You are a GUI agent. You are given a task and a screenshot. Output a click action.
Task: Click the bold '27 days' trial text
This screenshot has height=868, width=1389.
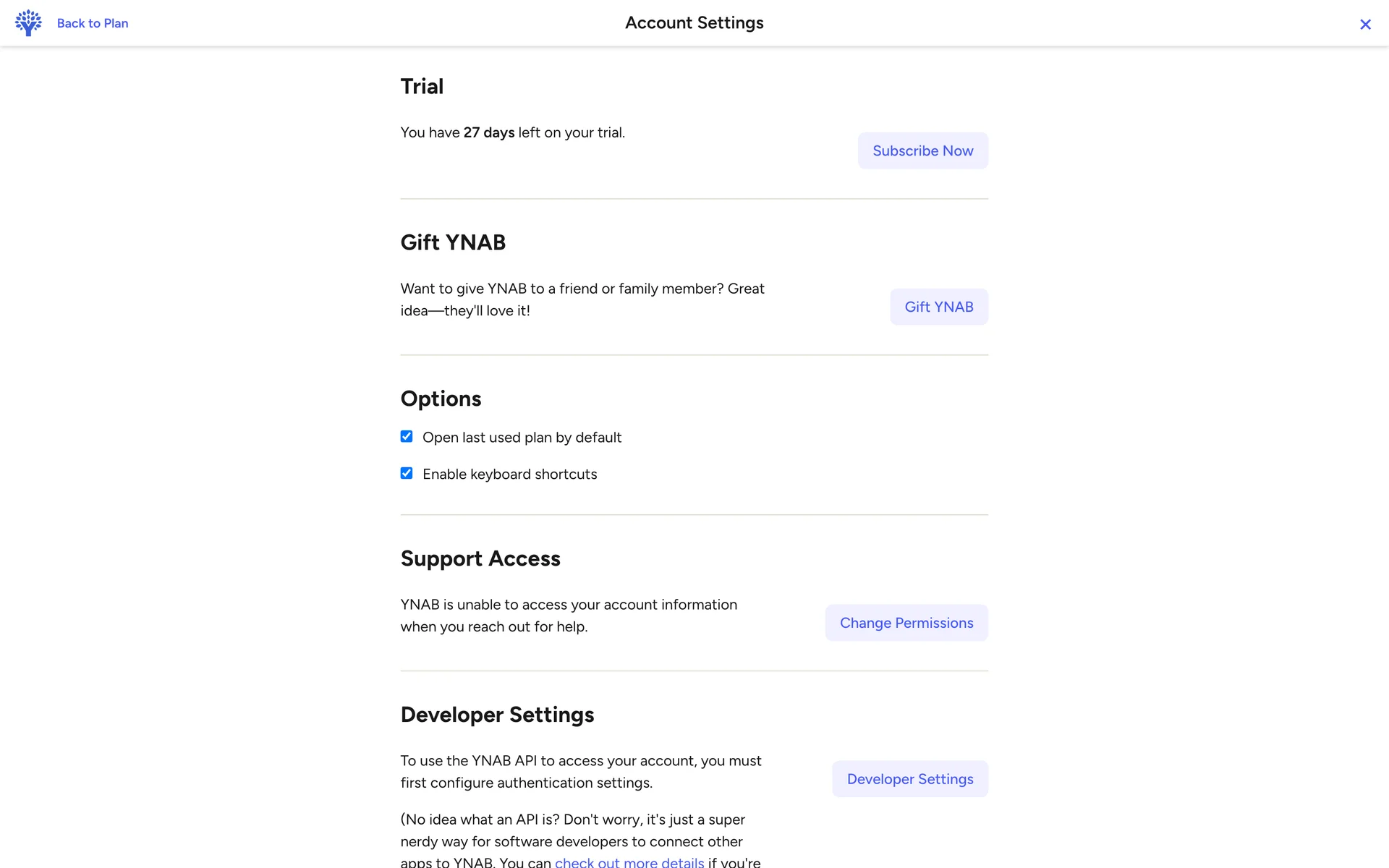click(489, 132)
